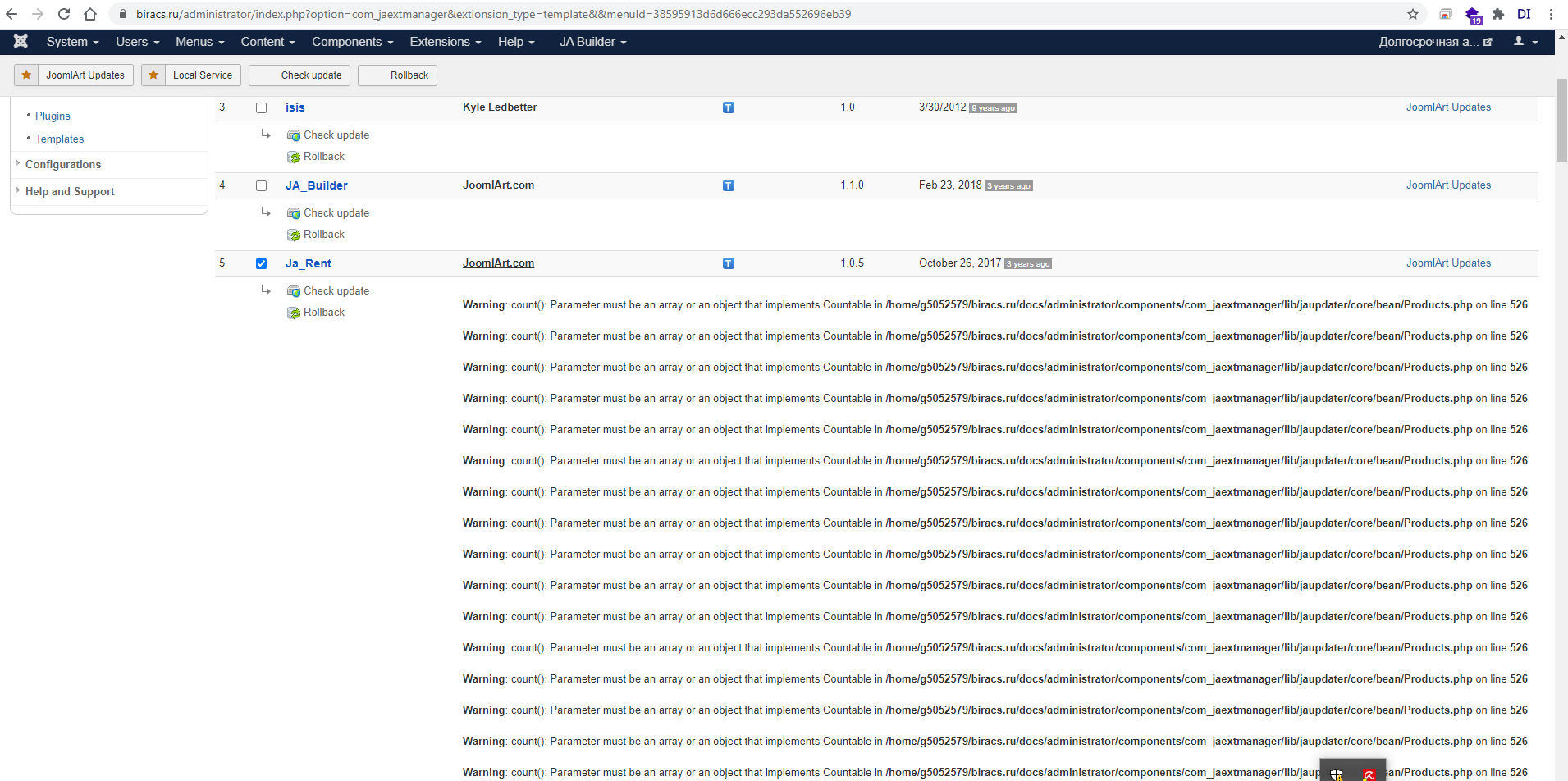1568x781 pixels.
Task: Open the Joomla logo home icon
Action: click(x=21, y=42)
